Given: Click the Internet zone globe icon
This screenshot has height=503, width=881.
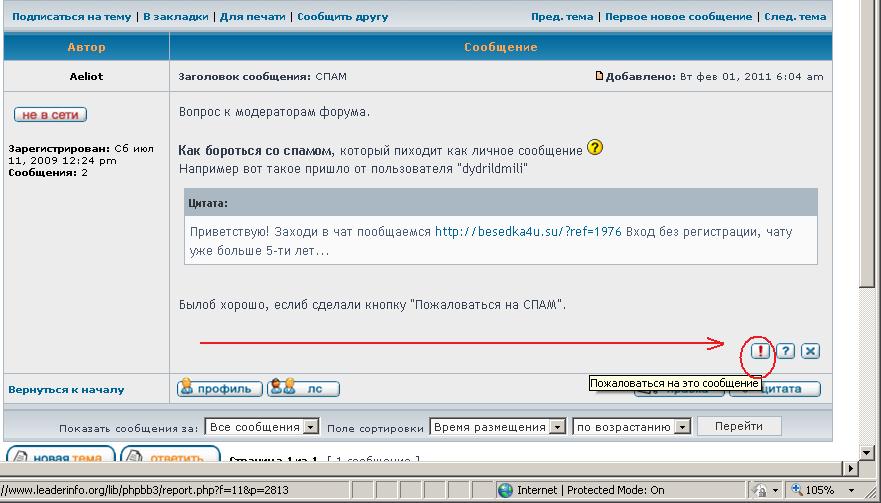Looking at the screenshot, I should [x=505, y=490].
